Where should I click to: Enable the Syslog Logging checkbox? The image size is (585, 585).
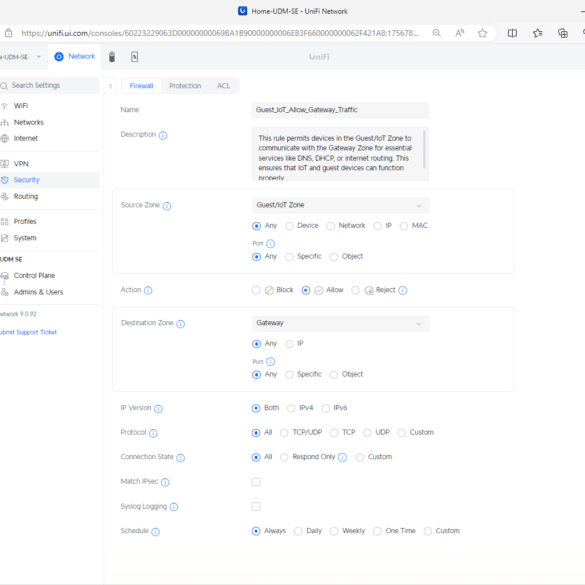pyautogui.click(x=256, y=507)
